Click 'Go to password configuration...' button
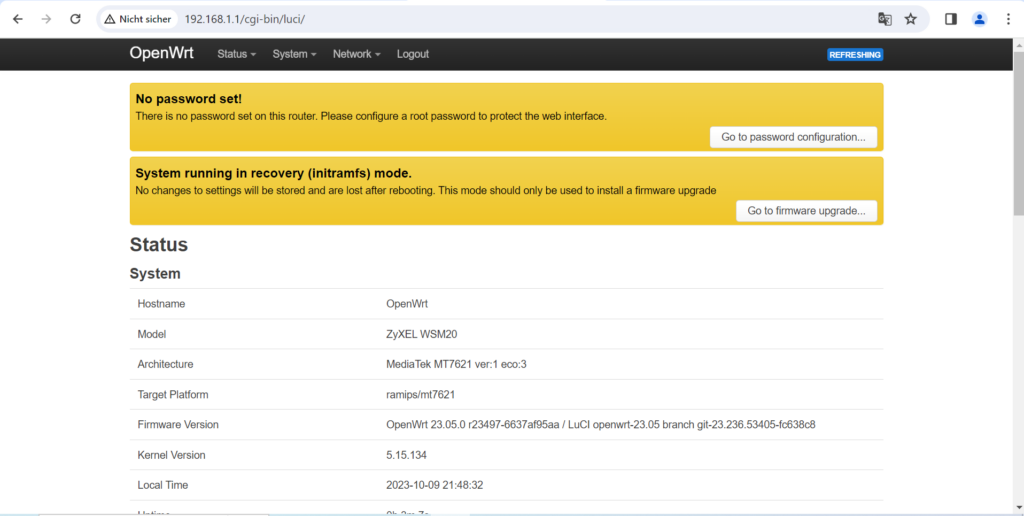The image size is (1024, 516). tap(793, 137)
